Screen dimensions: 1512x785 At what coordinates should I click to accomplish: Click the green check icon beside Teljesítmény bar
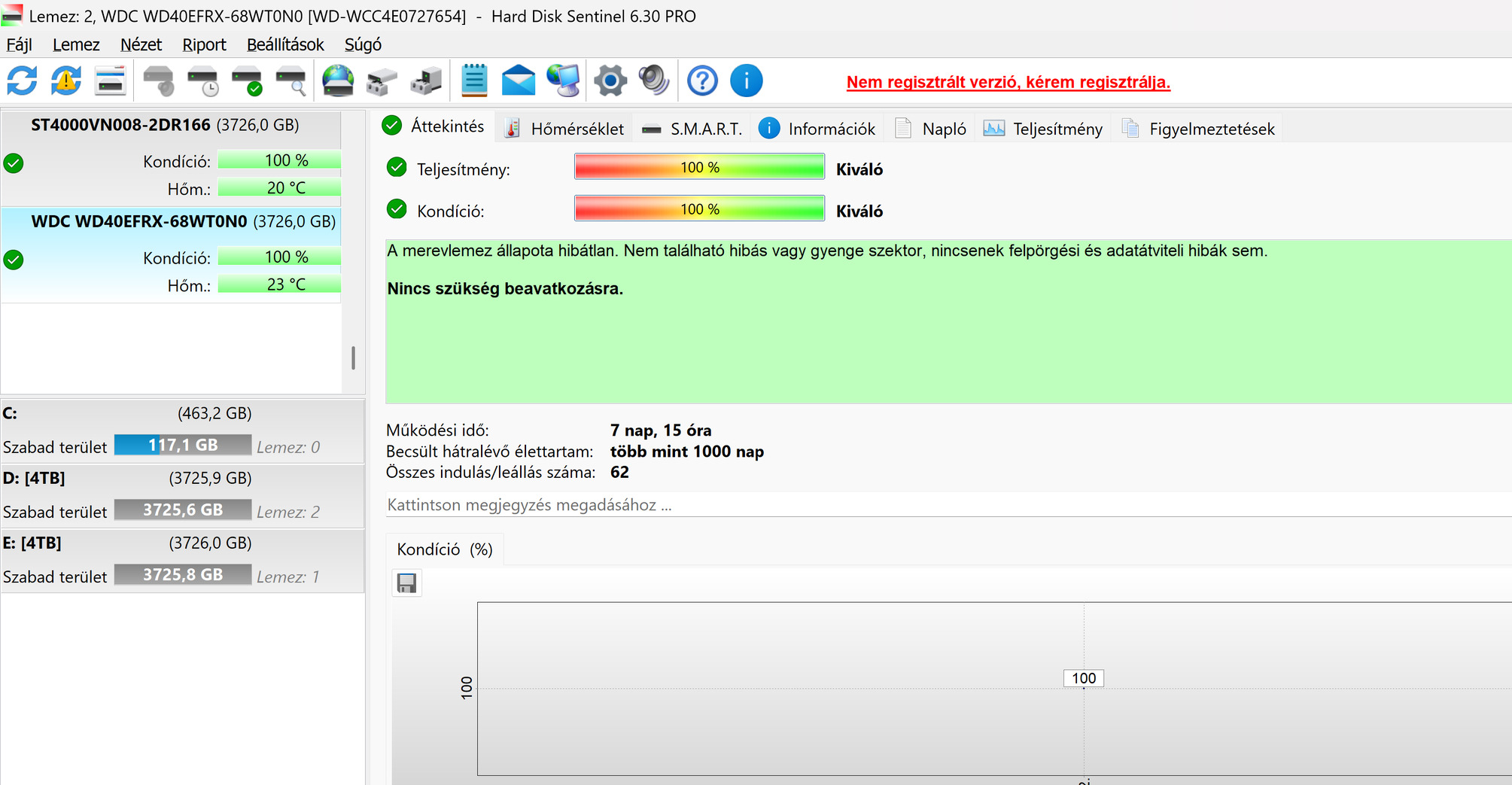(x=397, y=168)
